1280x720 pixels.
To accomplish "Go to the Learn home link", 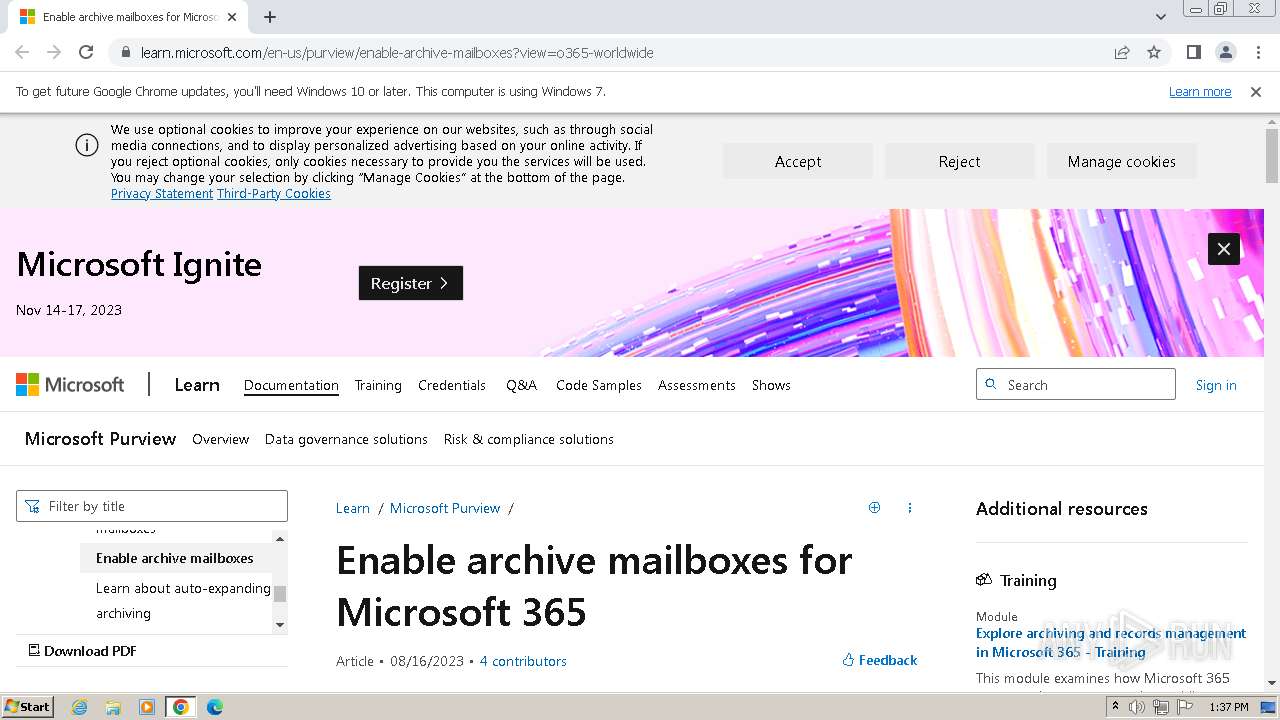I will 197,384.
